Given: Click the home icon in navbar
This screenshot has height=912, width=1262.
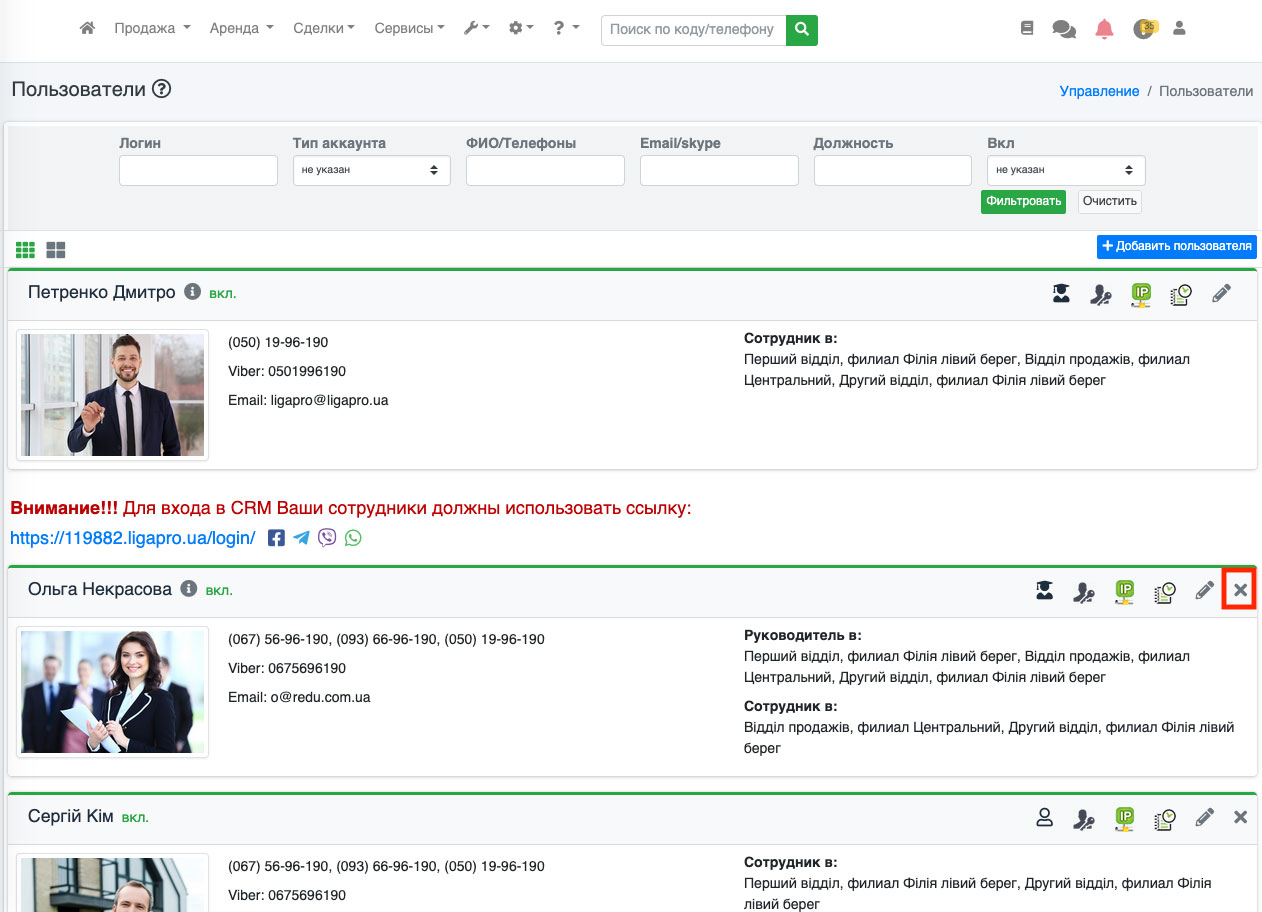Looking at the screenshot, I should point(87,29).
